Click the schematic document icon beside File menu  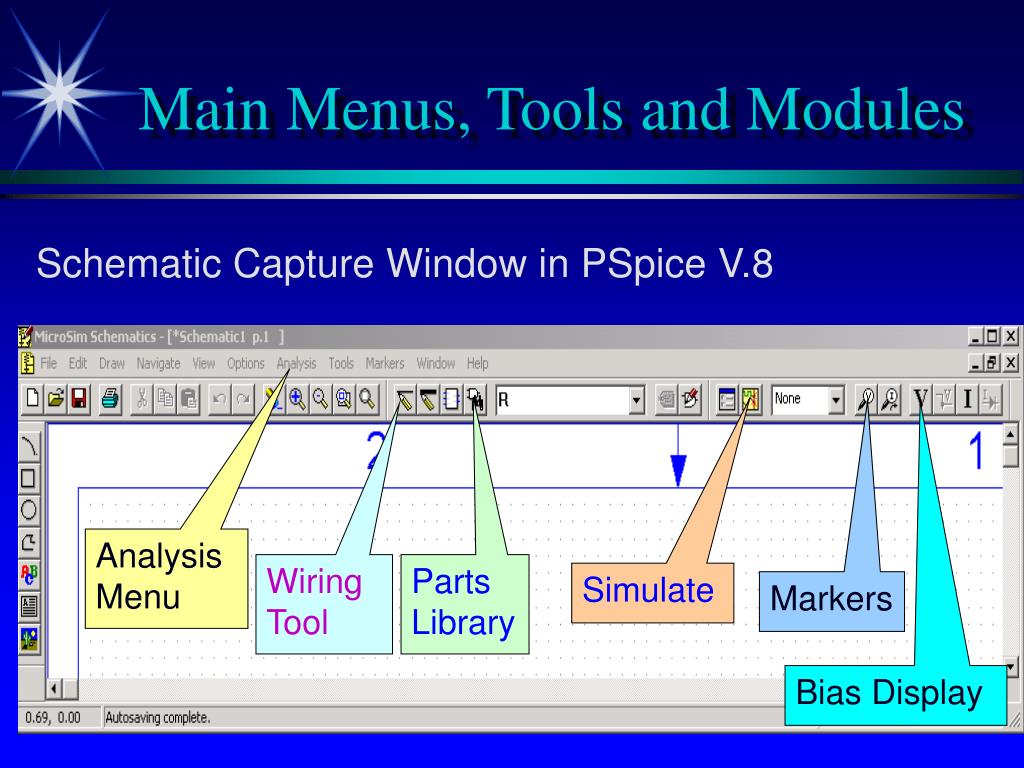(x=27, y=363)
